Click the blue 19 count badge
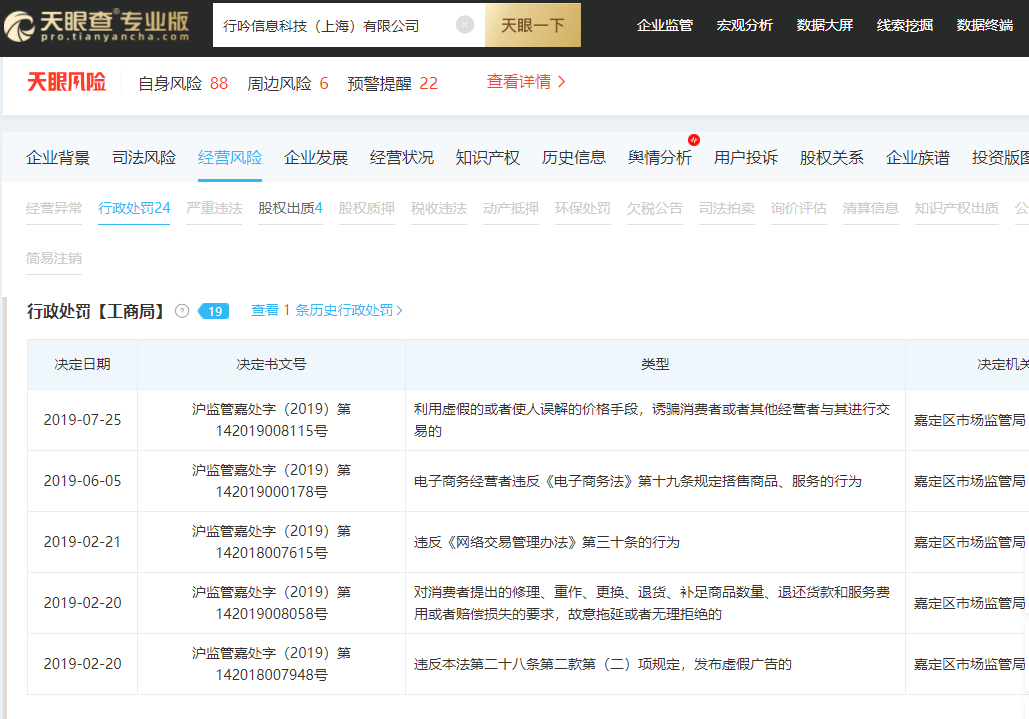 pyautogui.click(x=213, y=310)
